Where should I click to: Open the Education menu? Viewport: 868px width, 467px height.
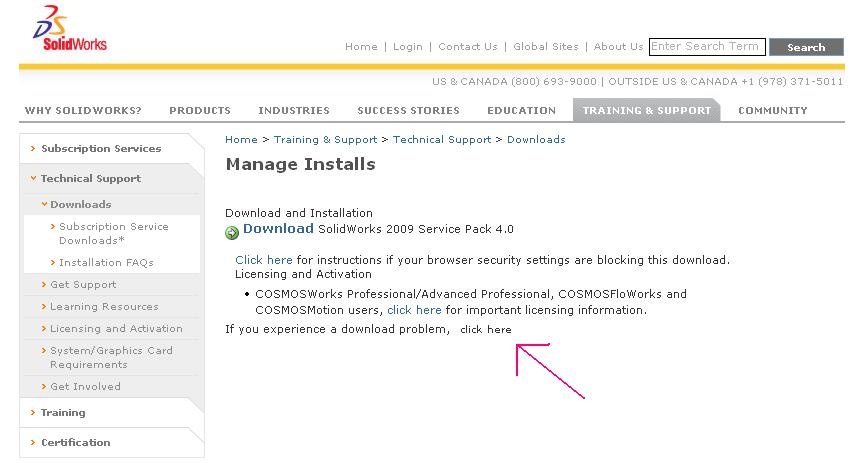point(521,111)
